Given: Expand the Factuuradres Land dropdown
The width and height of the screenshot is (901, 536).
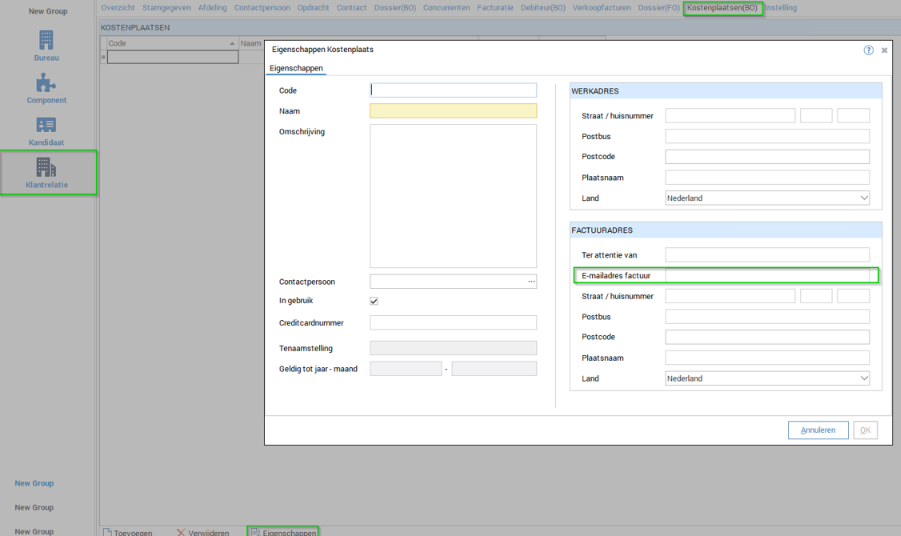Looking at the screenshot, I should pos(863,379).
